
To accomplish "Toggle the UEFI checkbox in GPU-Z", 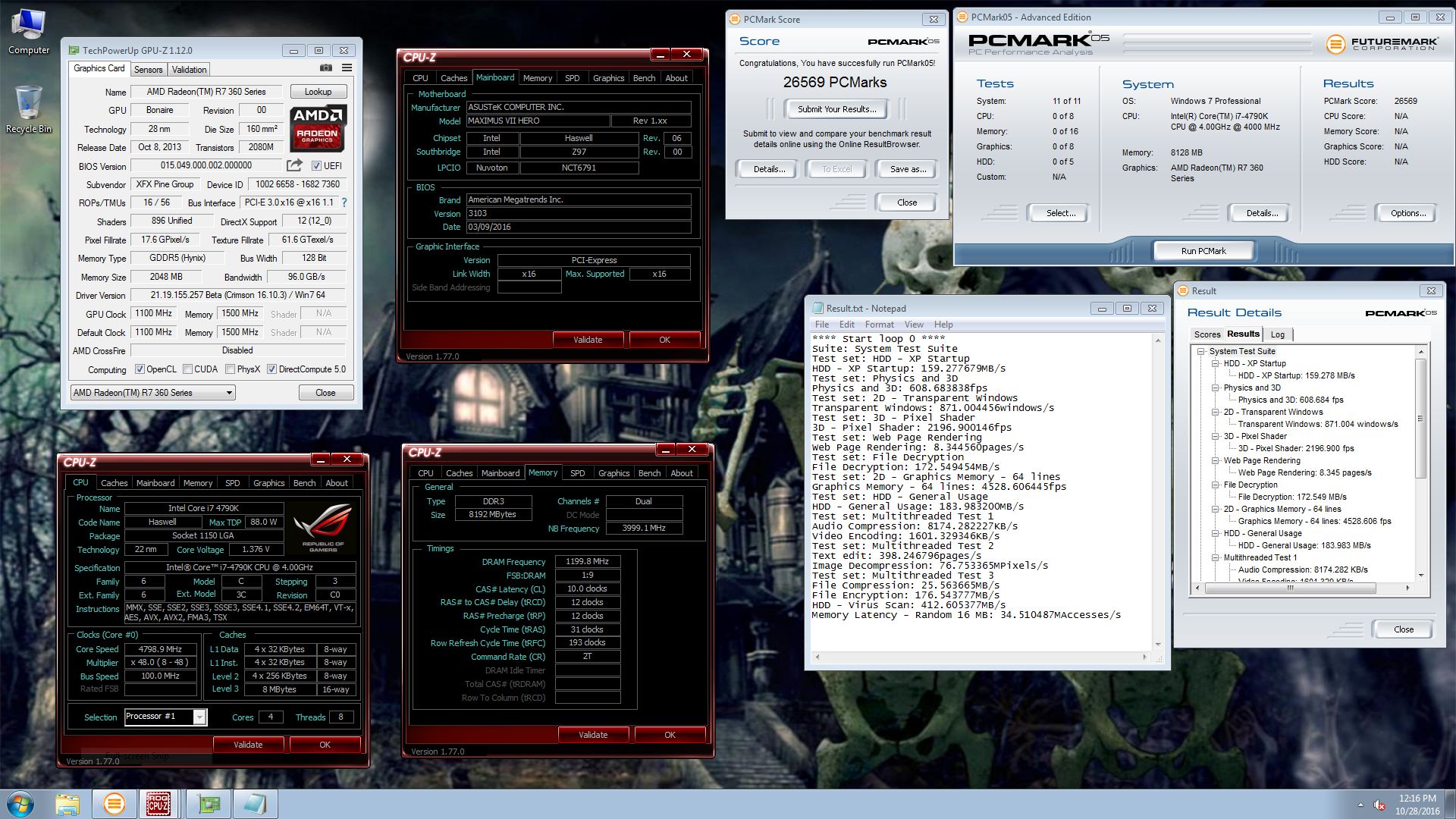I will click(317, 165).
